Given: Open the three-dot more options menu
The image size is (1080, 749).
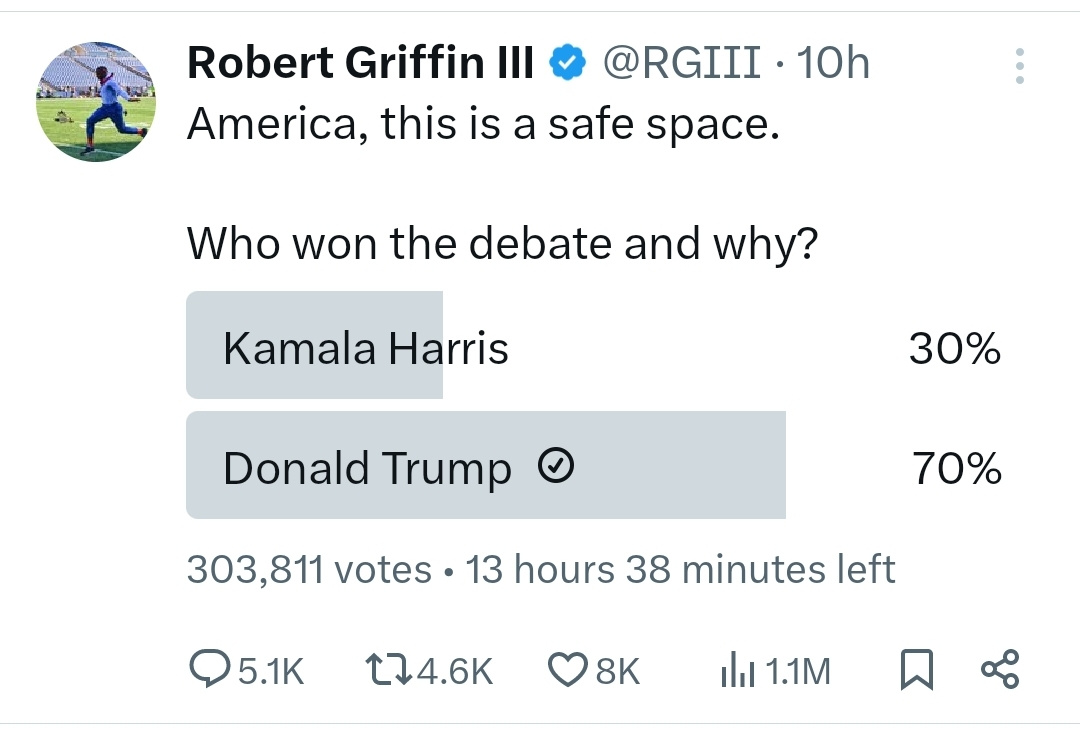Looking at the screenshot, I should click(x=1019, y=65).
